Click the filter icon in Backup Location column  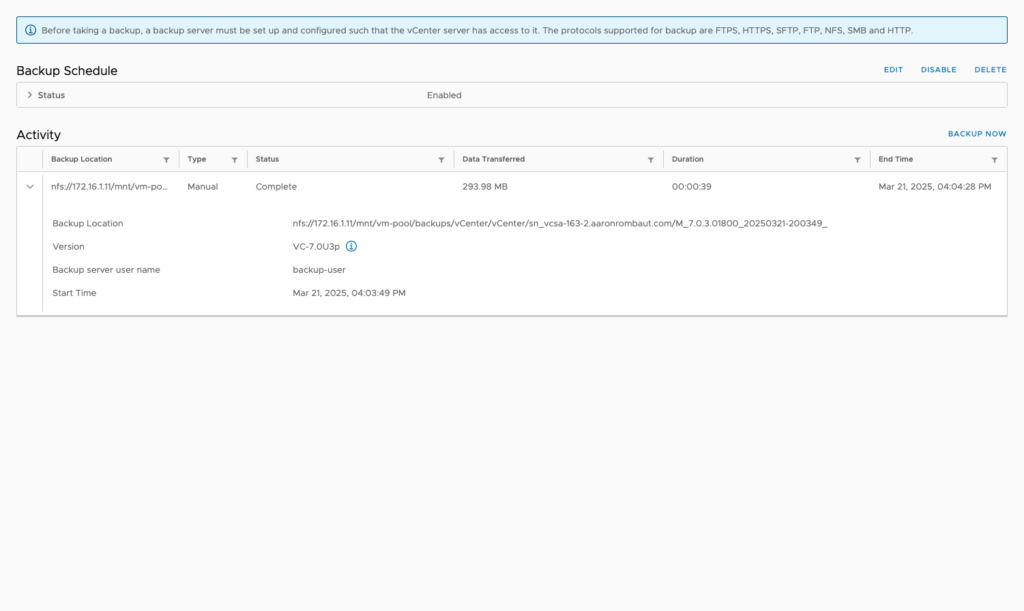(166, 160)
